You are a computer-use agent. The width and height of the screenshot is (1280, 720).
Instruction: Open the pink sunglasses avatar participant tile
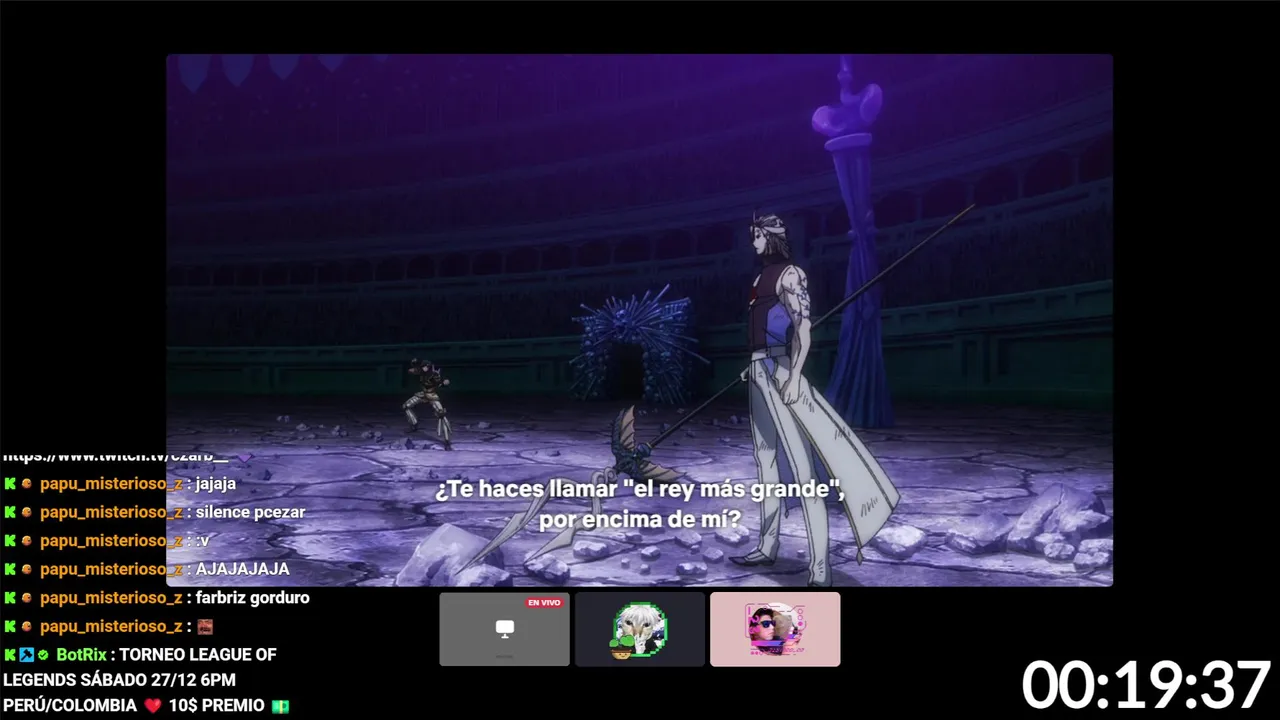(775, 629)
